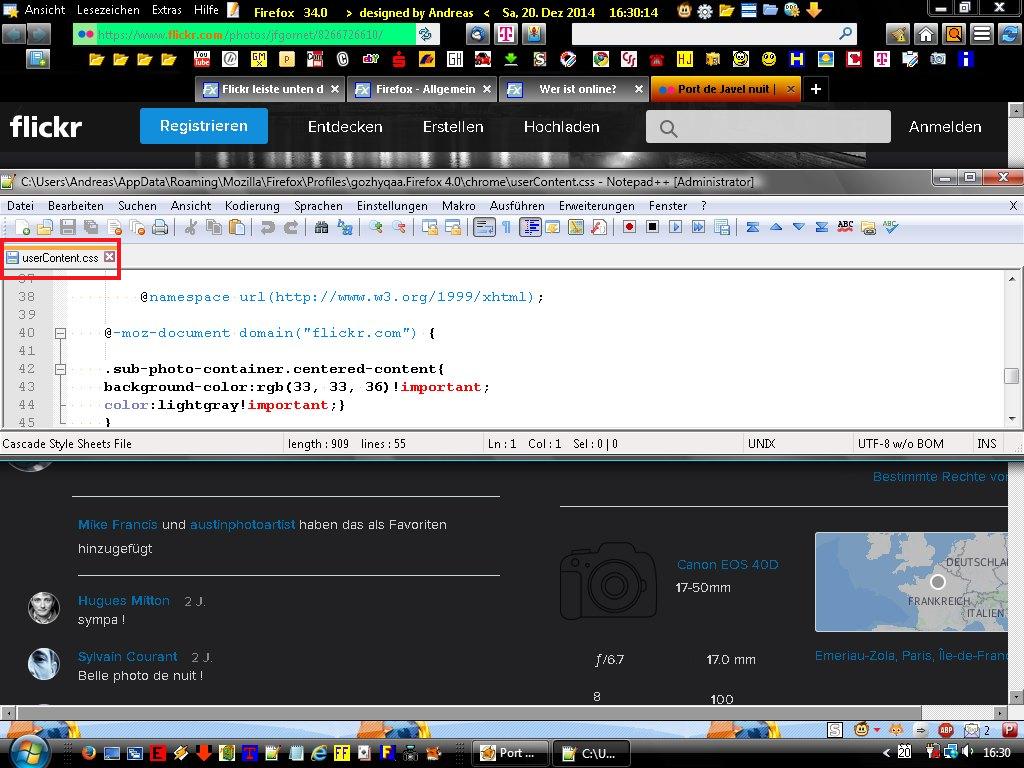This screenshot has width=1024, height=768.
Task: Click the Zoom In magnifier icon
Action: click(376, 228)
